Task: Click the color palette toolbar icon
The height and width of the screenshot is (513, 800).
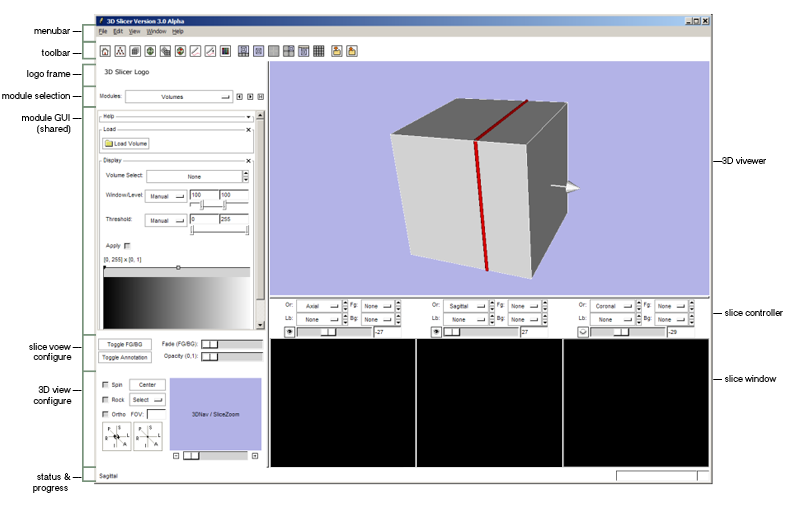Action: (x=225, y=50)
